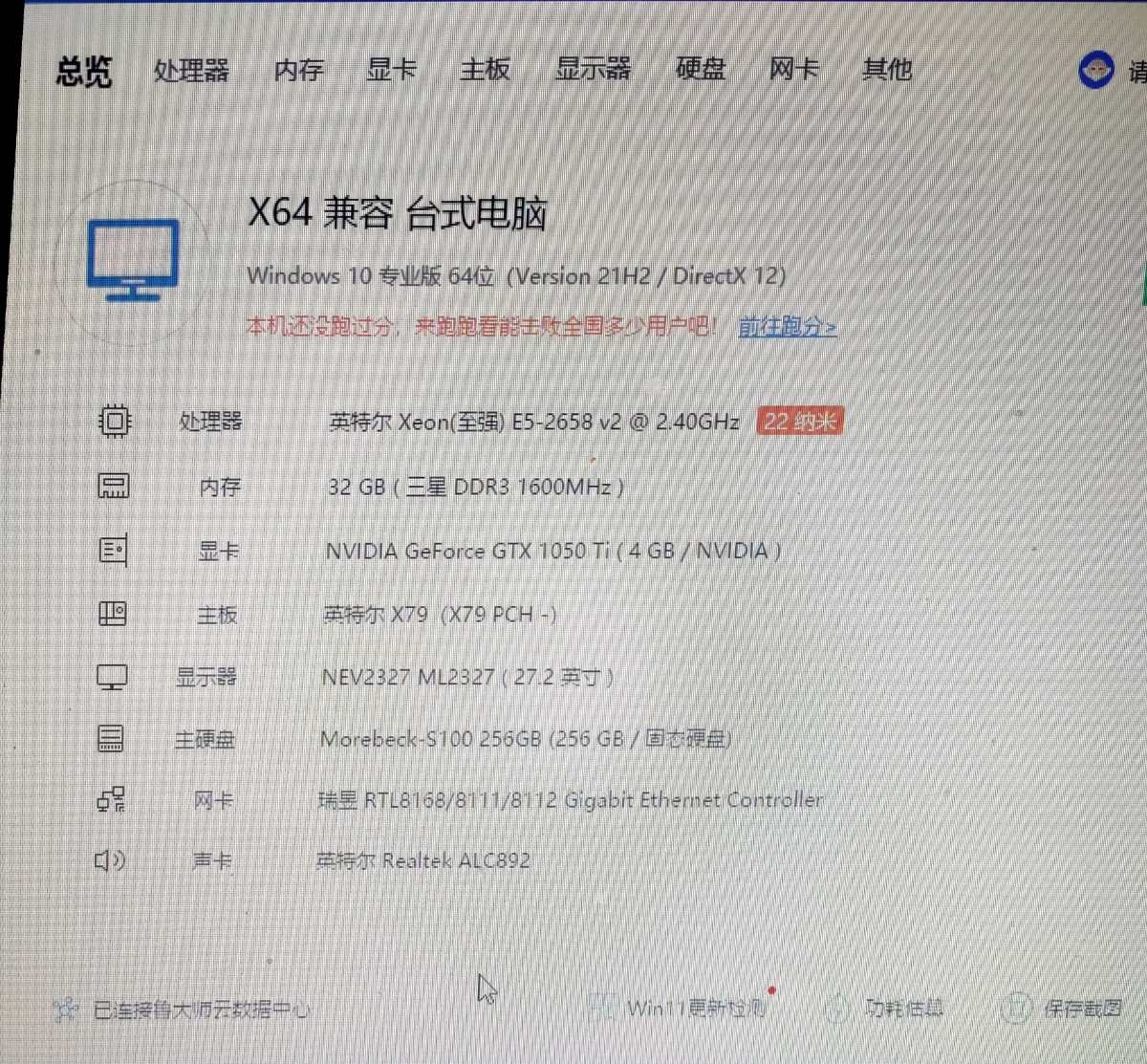Open the 处理器 tab
The height and width of the screenshot is (1064, 1147).
pos(191,71)
